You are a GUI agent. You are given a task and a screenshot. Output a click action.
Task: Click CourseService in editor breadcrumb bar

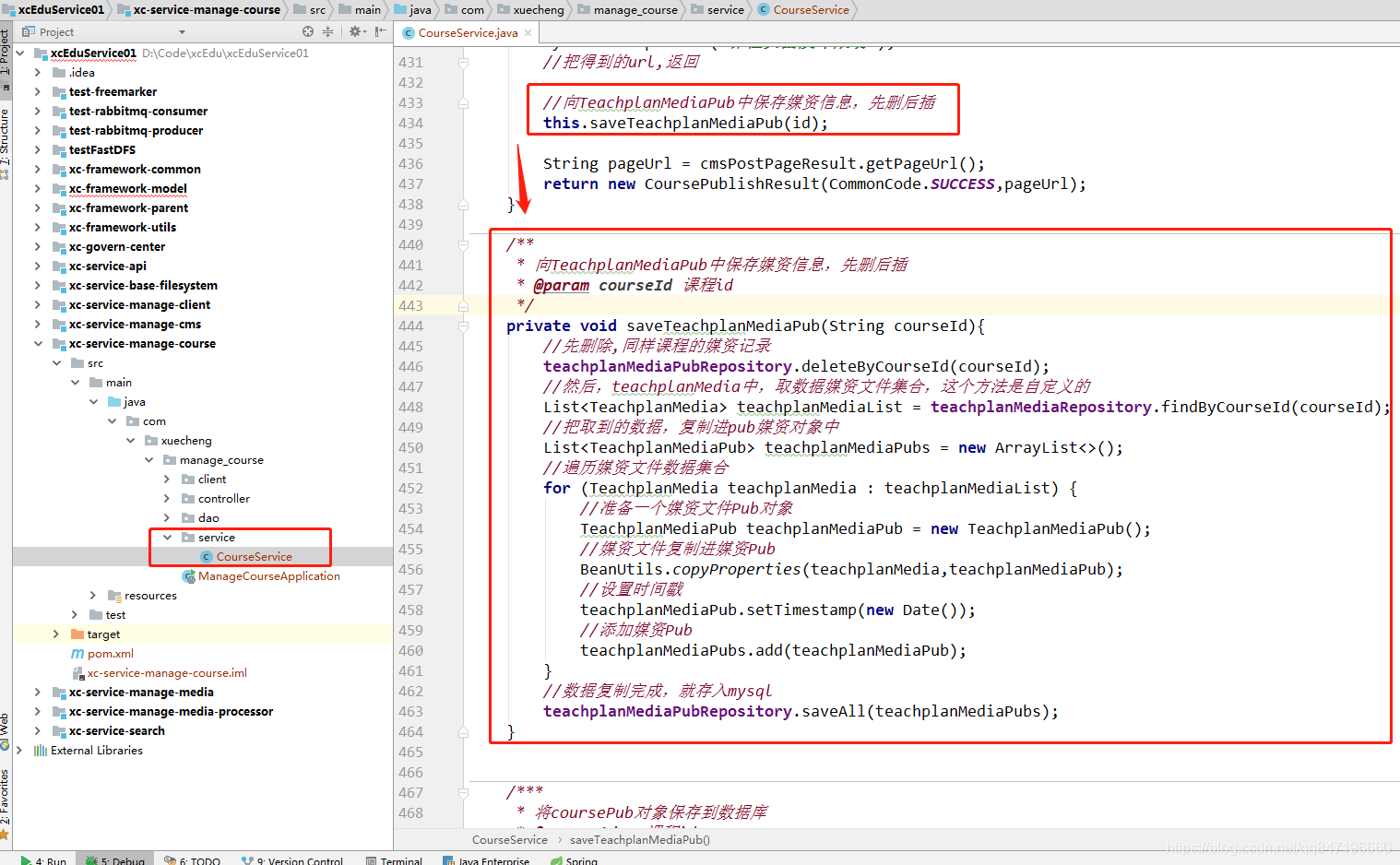click(x=509, y=839)
